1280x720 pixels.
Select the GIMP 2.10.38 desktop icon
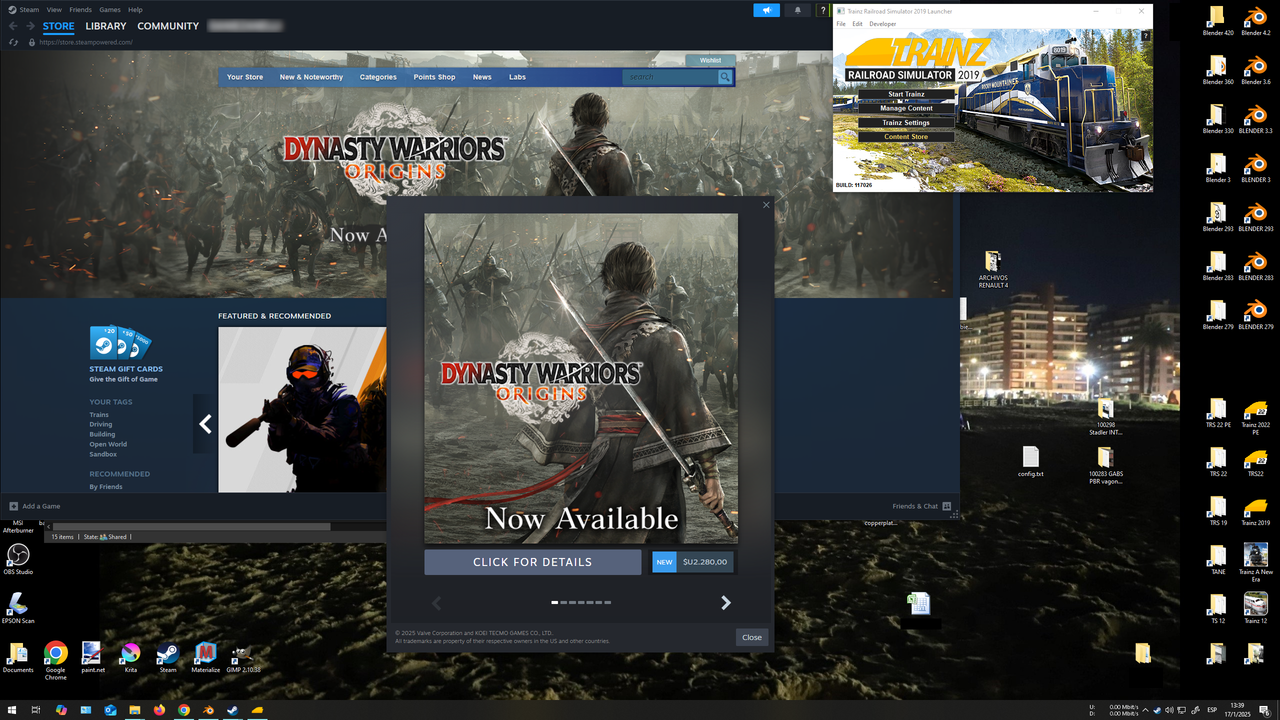[x=244, y=658]
